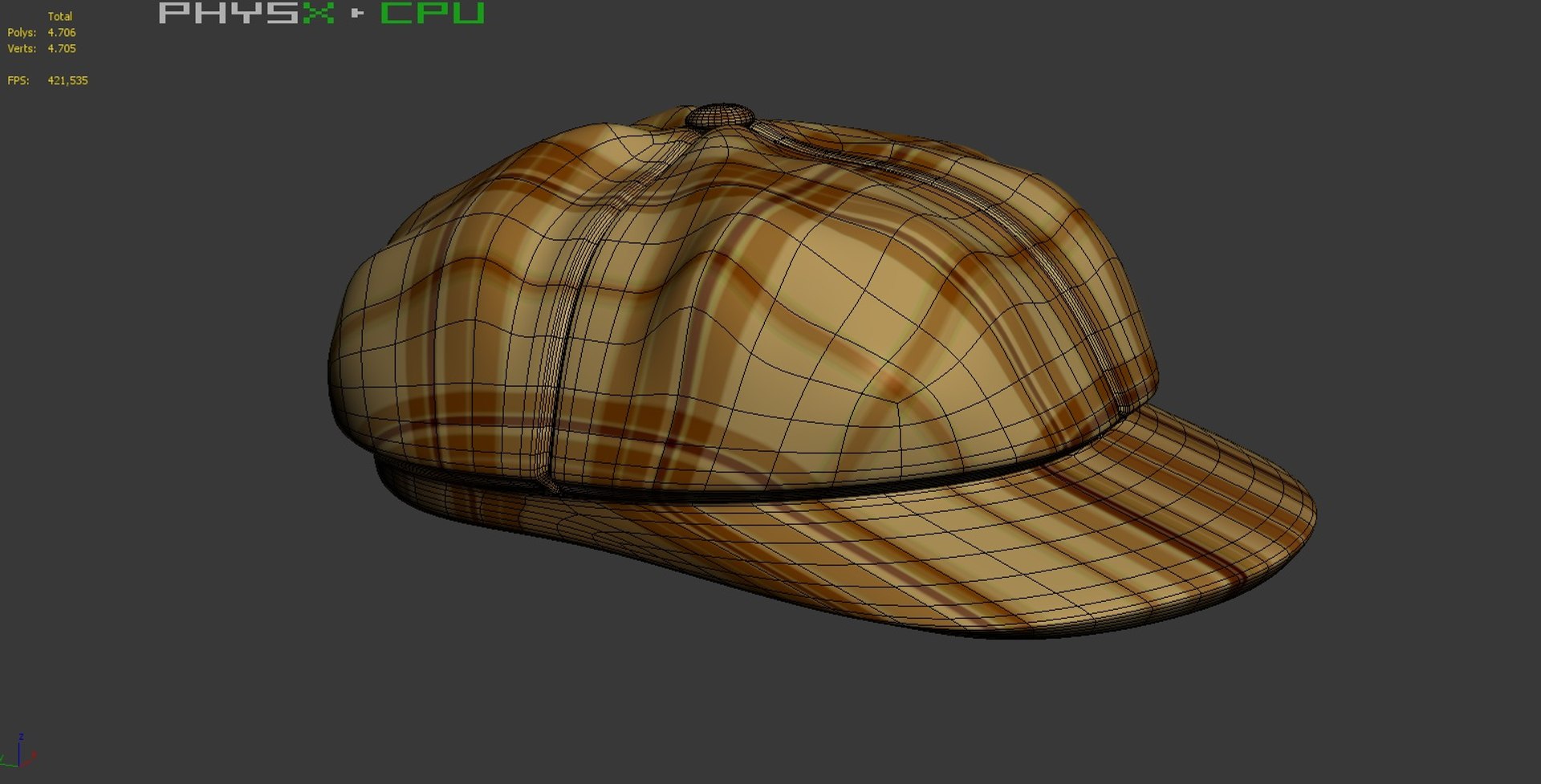Click the Polys: label
Screen dimensions: 1541x784
coord(22,33)
